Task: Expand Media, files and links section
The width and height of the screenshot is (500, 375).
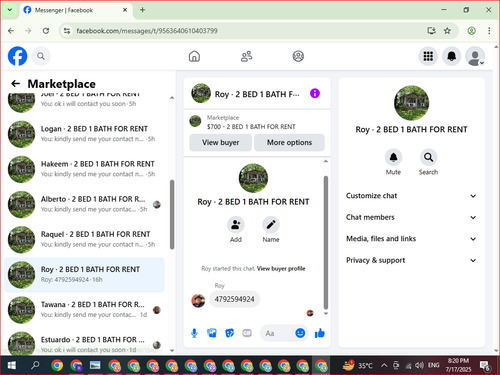Action: pos(411,239)
